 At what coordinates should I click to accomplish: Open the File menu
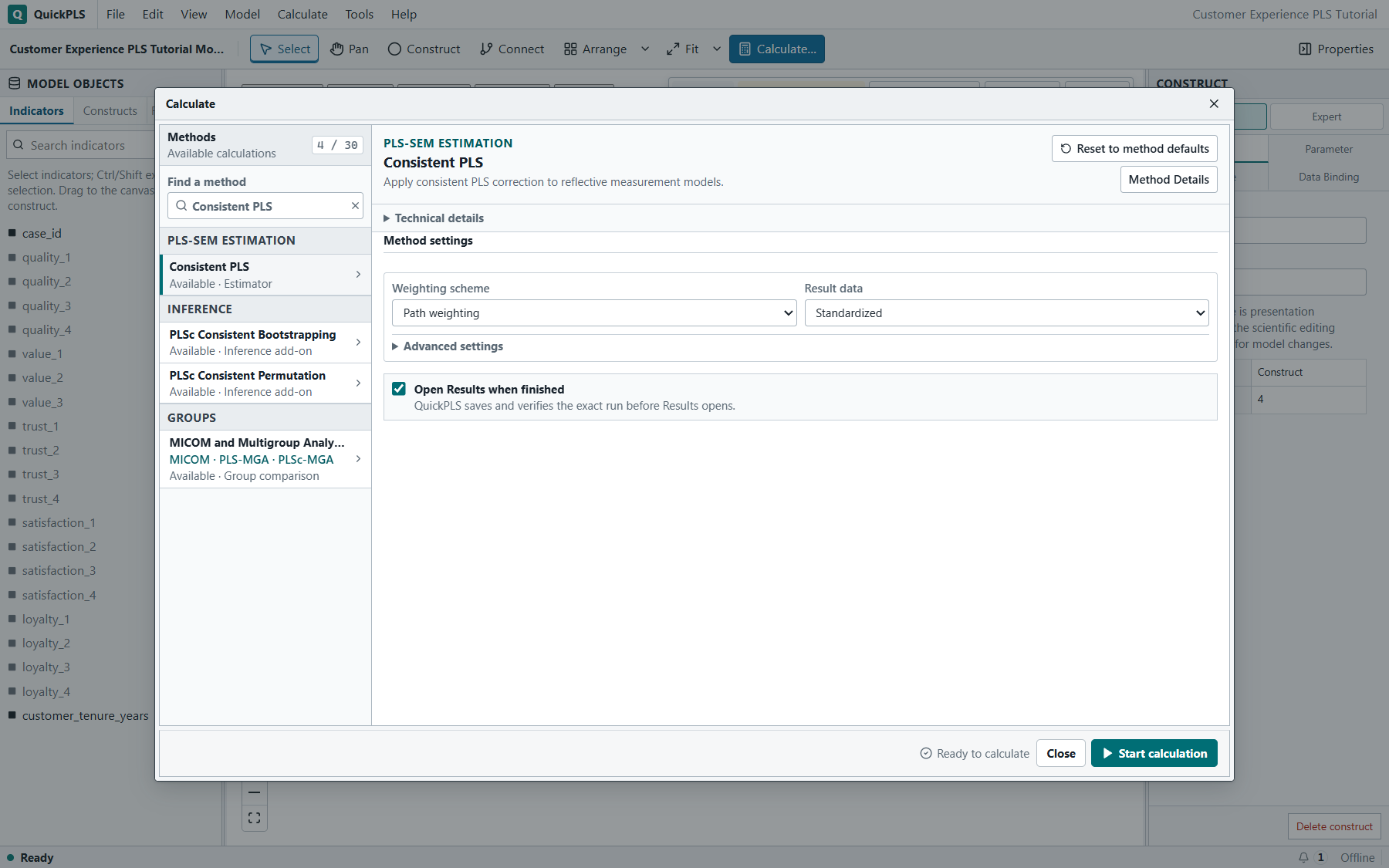click(x=116, y=14)
